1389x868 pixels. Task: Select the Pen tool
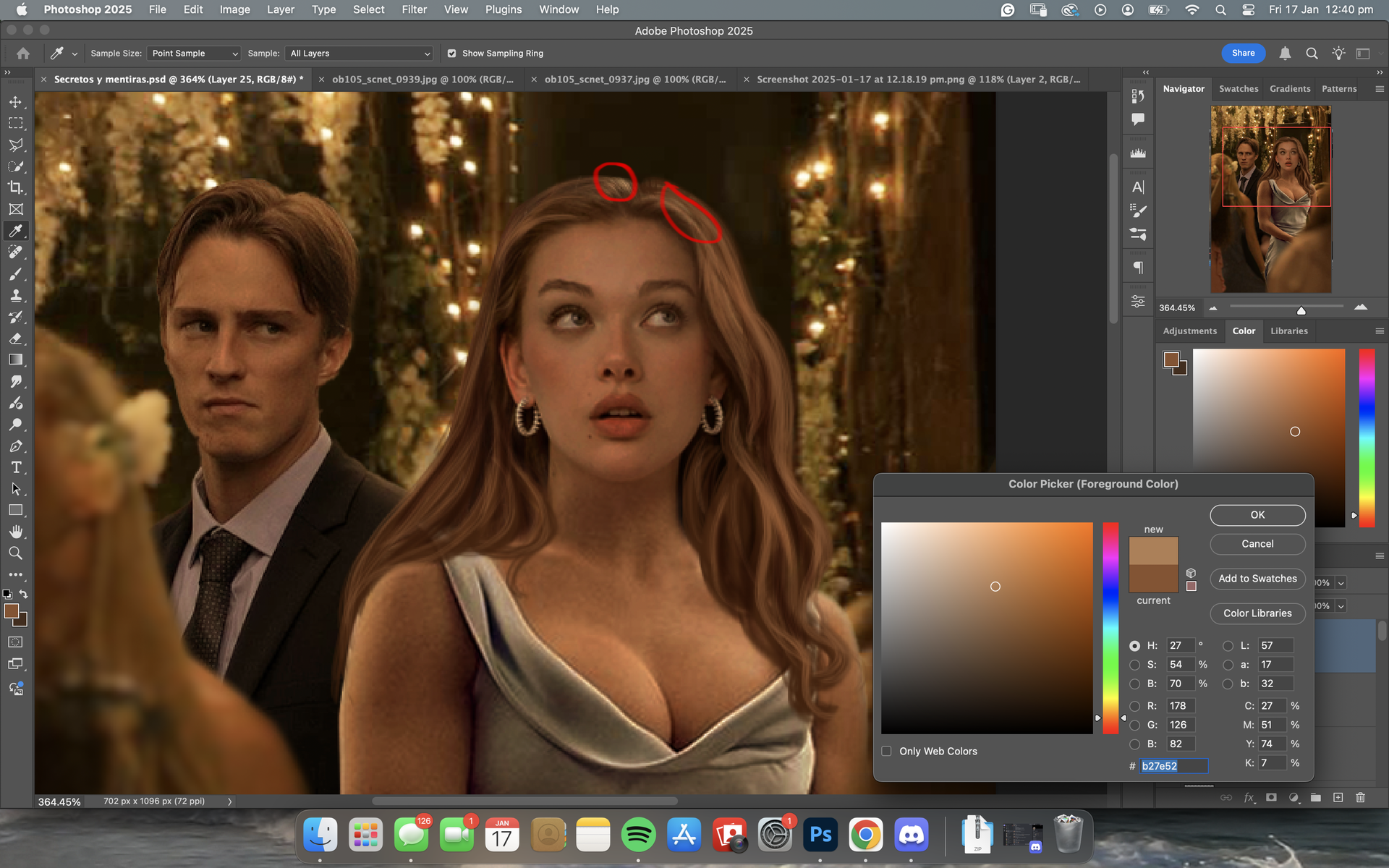[x=15, y=446]
